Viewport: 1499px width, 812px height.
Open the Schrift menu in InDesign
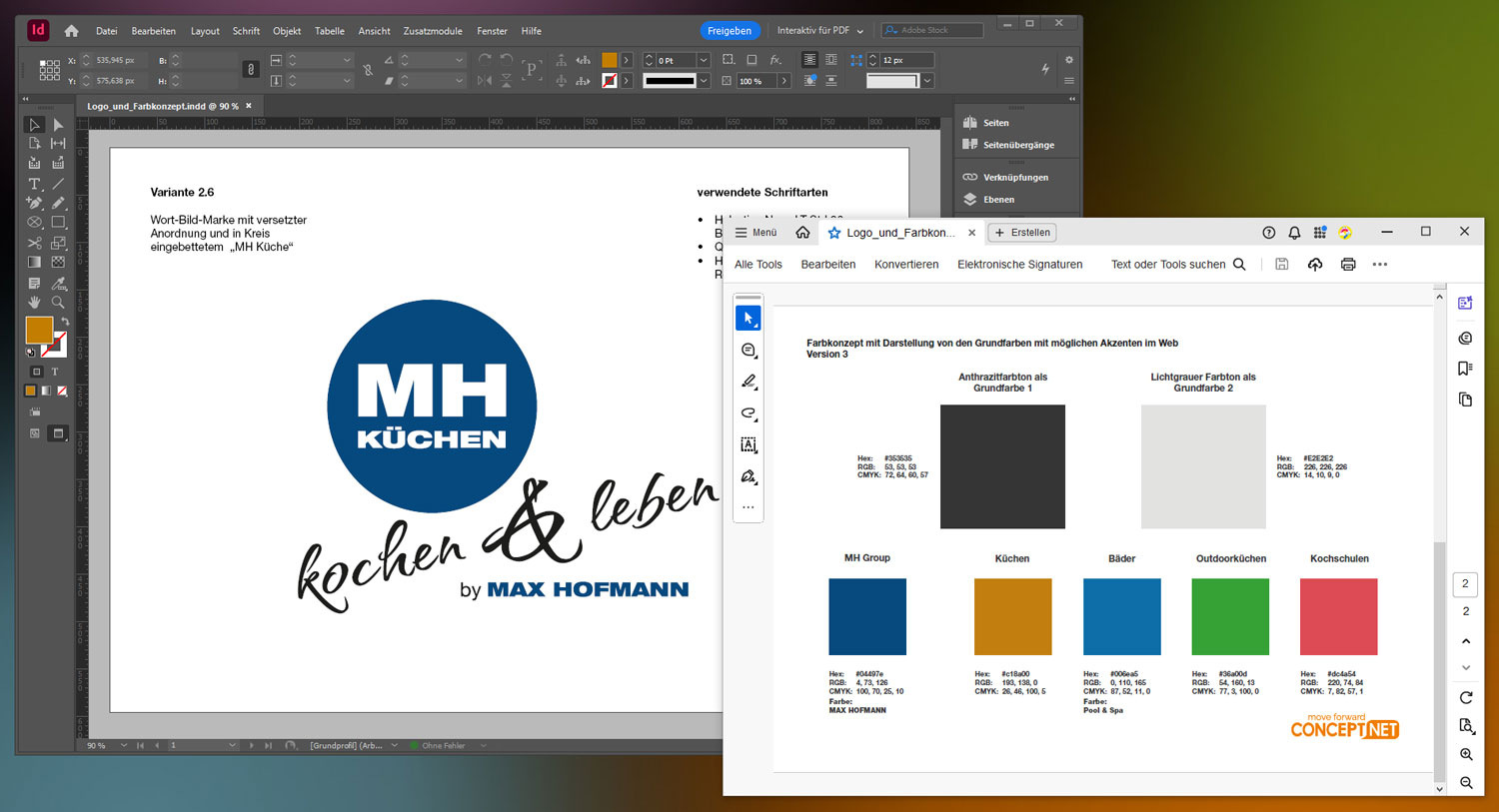(x=246, y=31)
